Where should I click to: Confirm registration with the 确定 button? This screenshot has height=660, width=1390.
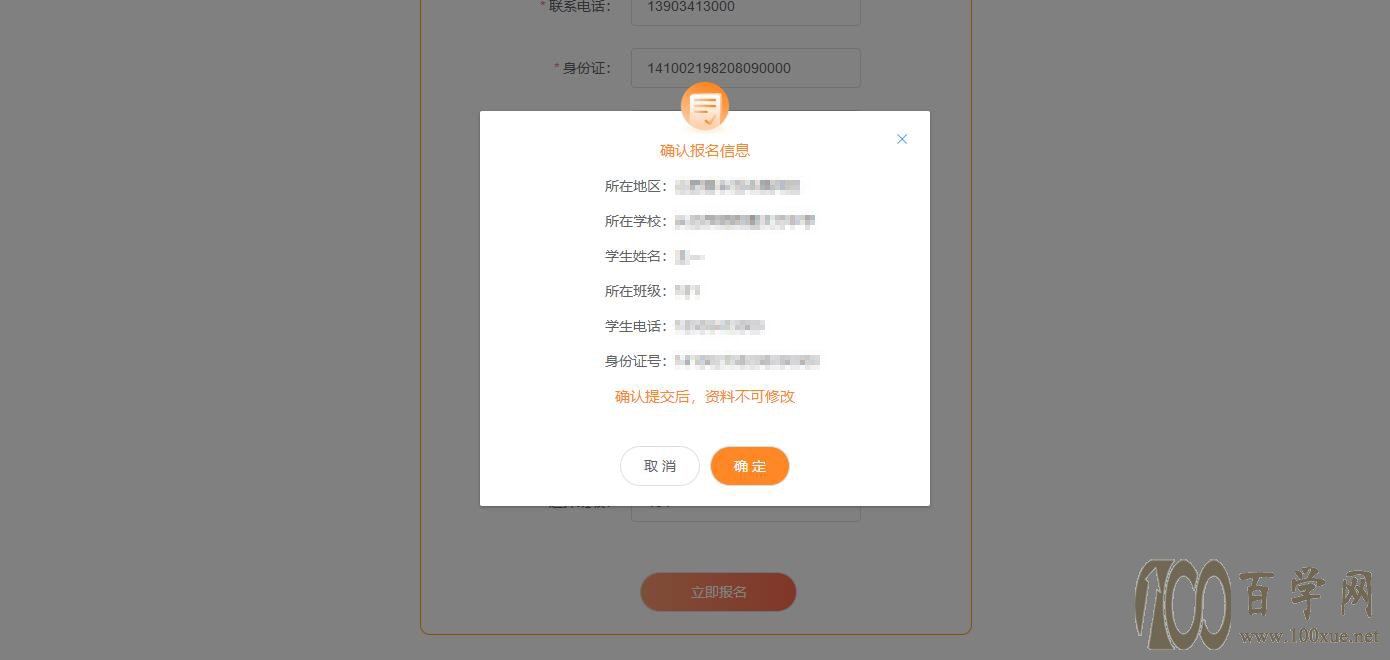tap(750, 466)
